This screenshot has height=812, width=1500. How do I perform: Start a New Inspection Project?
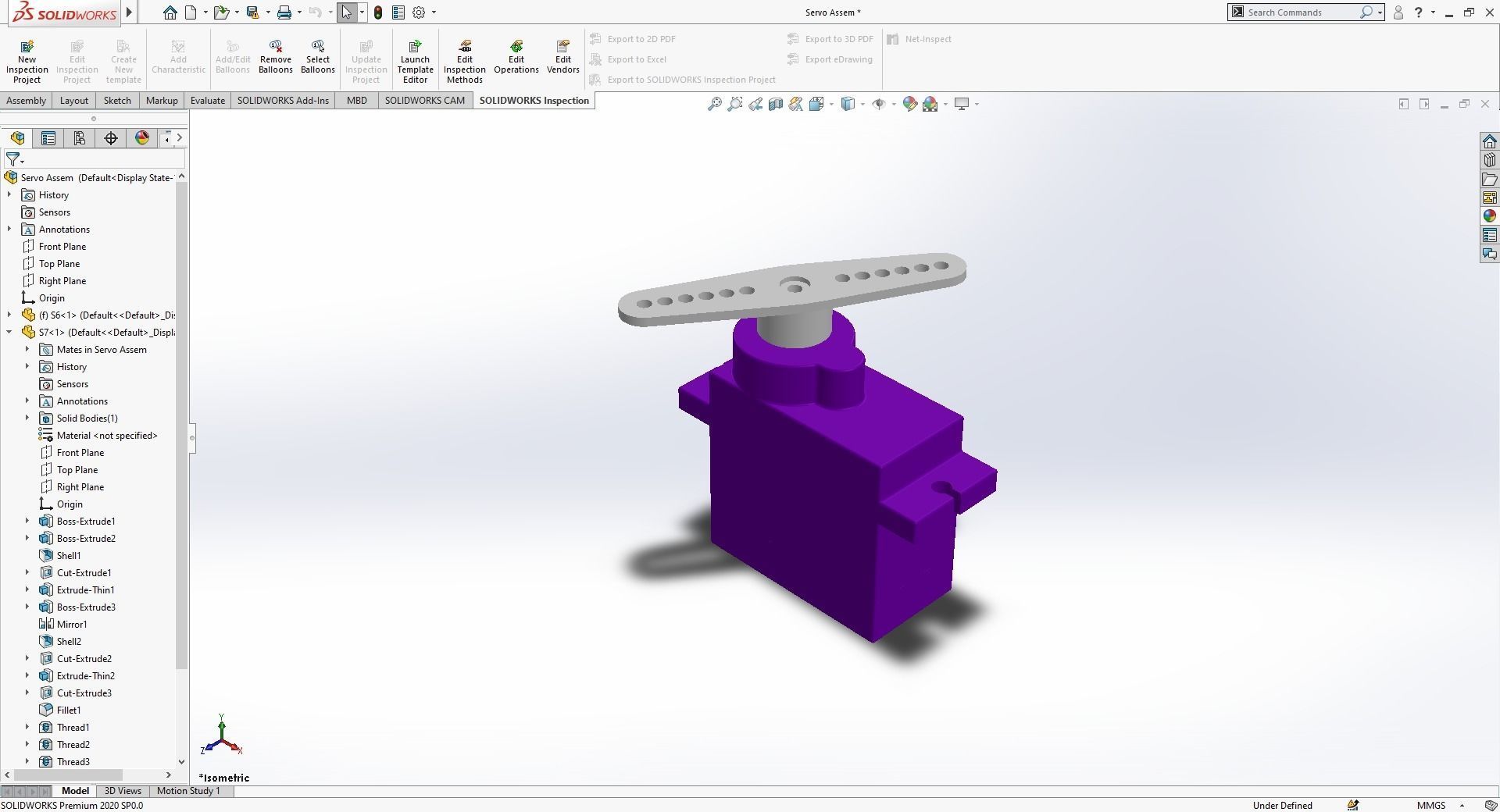pyautogui.click(x=27, y=59)
